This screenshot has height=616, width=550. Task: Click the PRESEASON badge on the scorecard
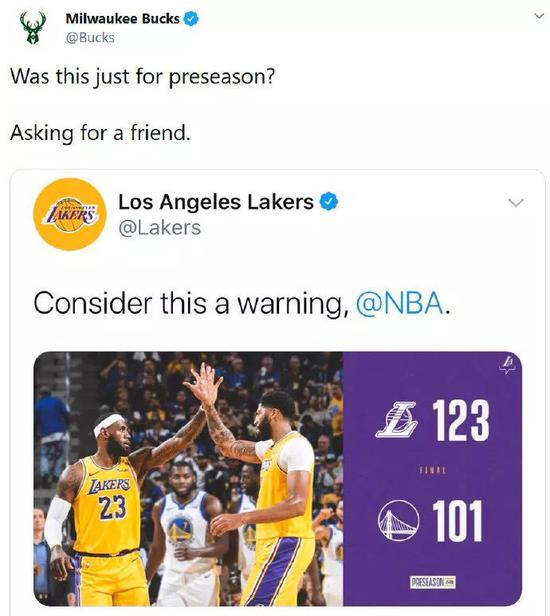point(433,582)
